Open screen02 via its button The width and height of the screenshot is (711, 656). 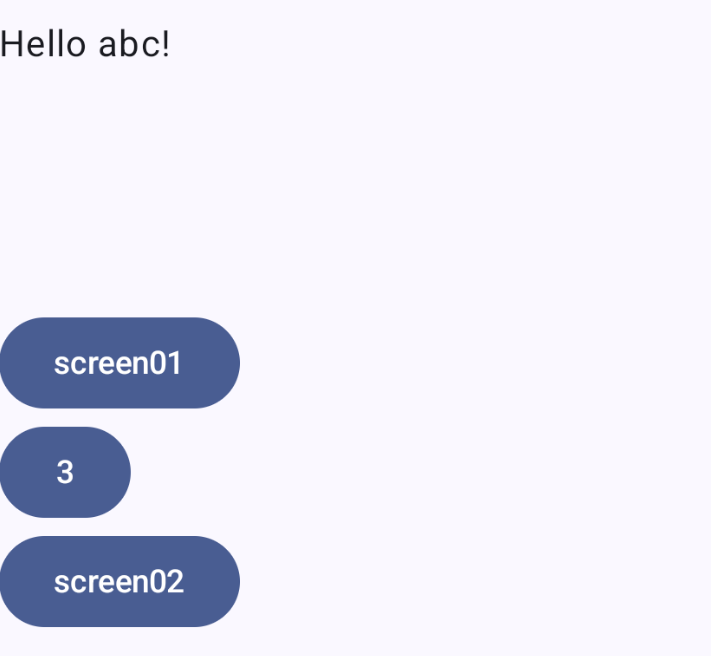click(119, 581)
